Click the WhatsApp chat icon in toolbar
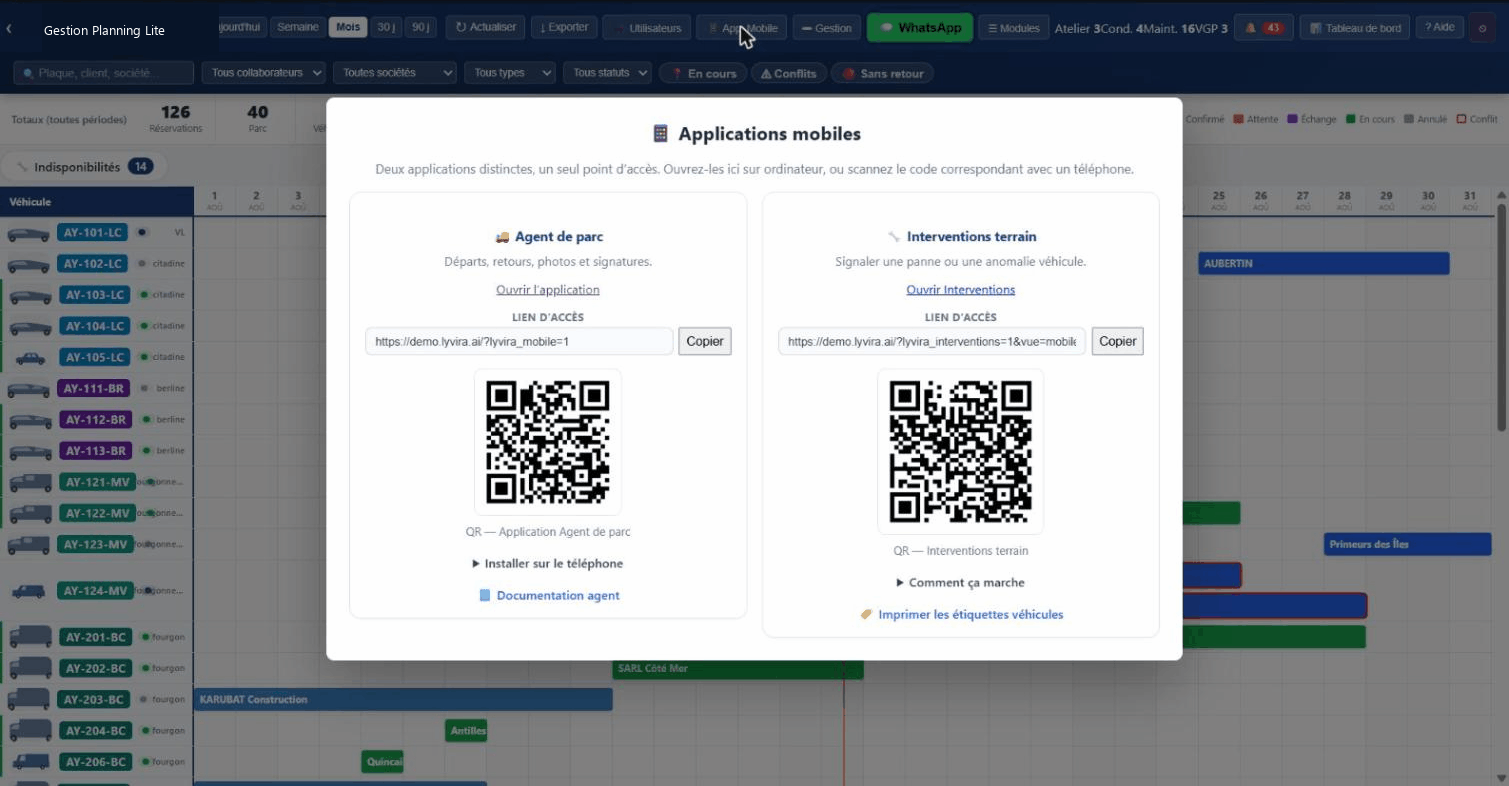 coord(885,28)
